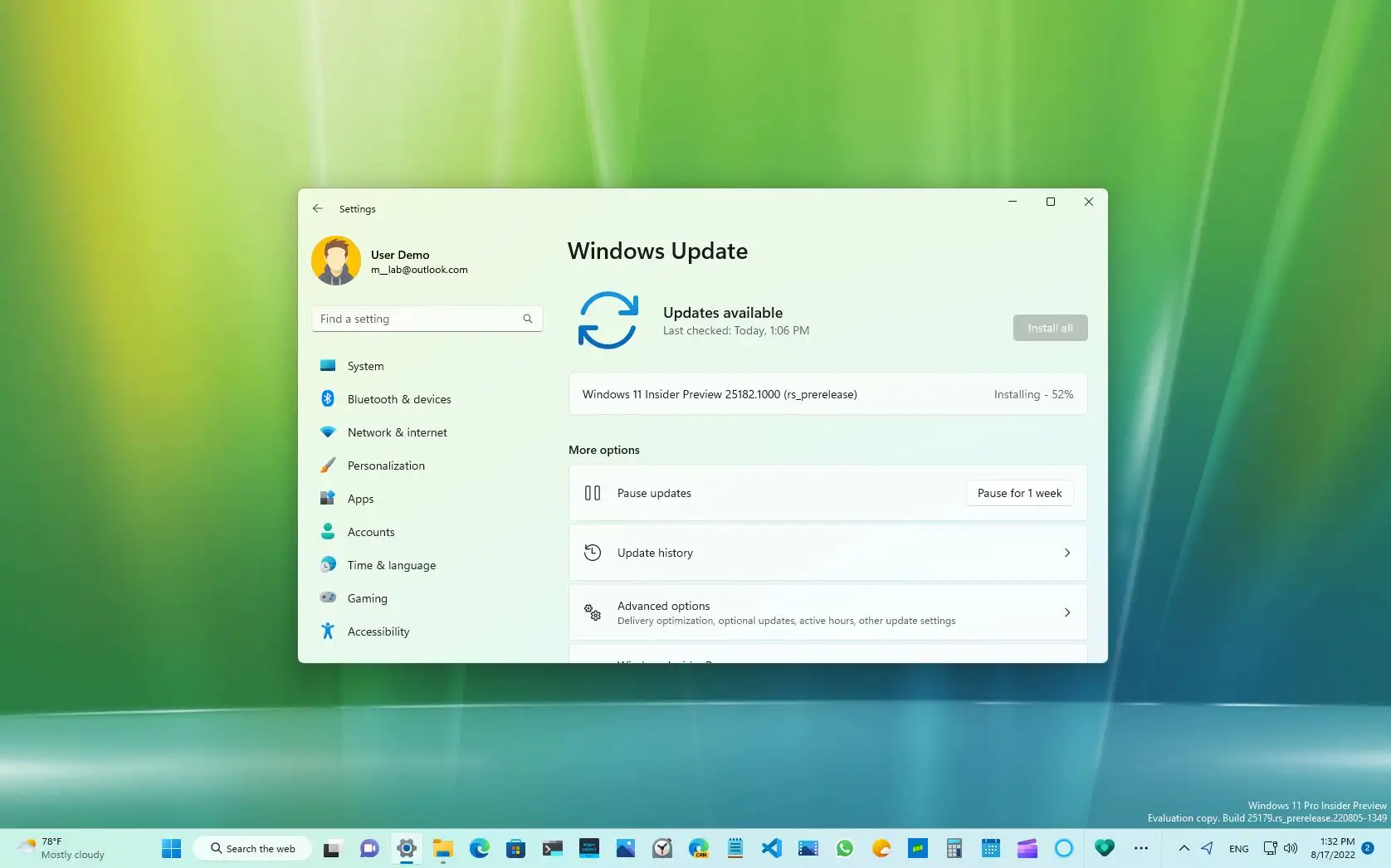Select Bluetooth & devices in the sidebar
Viewport: 1391px width, 868px height.
398,398
